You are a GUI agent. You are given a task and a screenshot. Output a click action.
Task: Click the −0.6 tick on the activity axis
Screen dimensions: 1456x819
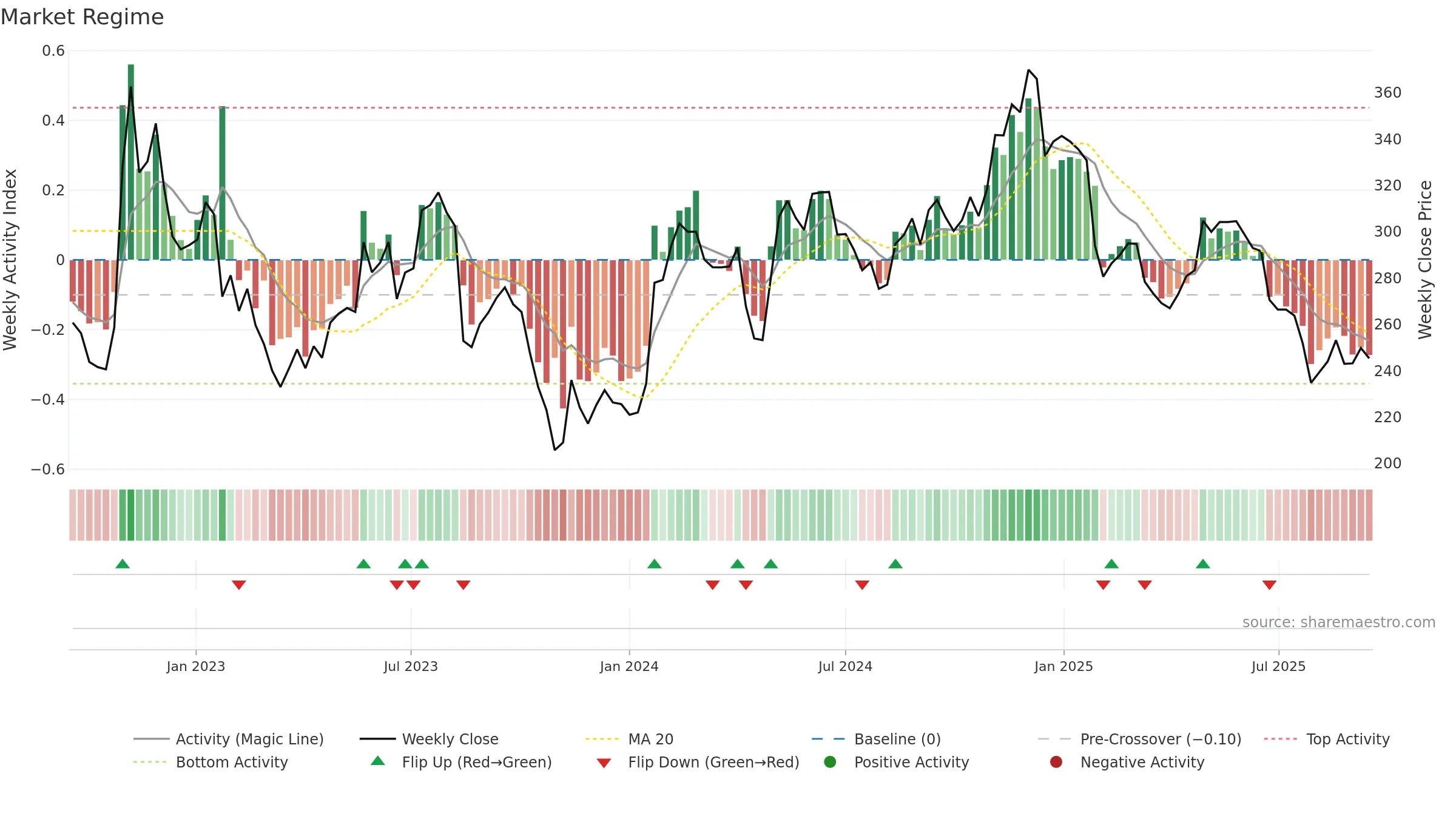(48, 470)
